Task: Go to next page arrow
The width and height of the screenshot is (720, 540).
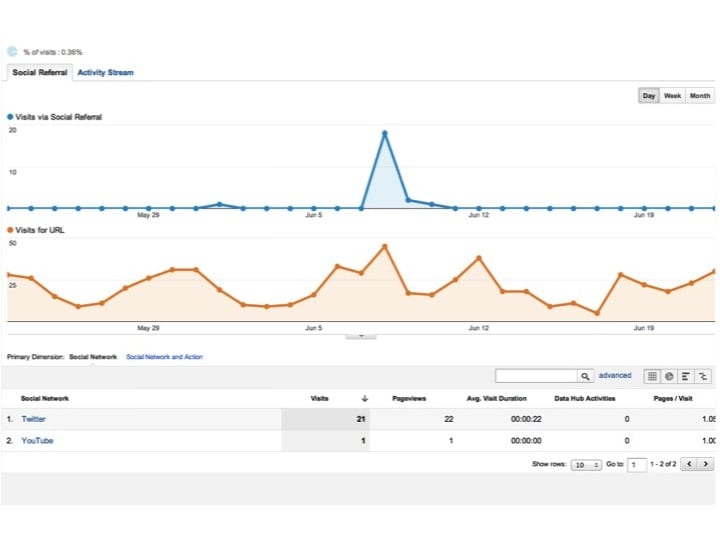Action: pyautogui.click(x=706, y=464)
